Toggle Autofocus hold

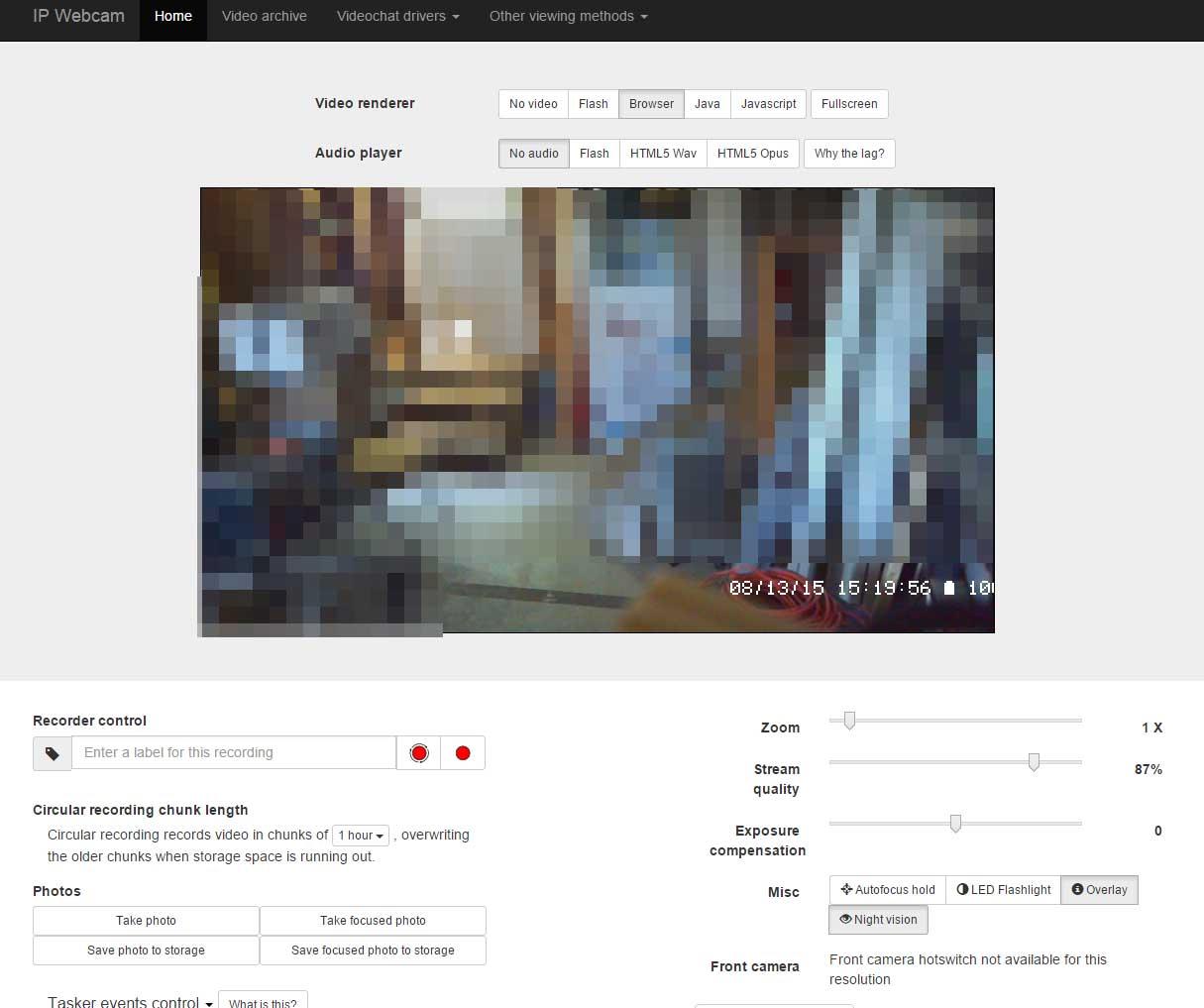tap(887, 890)
